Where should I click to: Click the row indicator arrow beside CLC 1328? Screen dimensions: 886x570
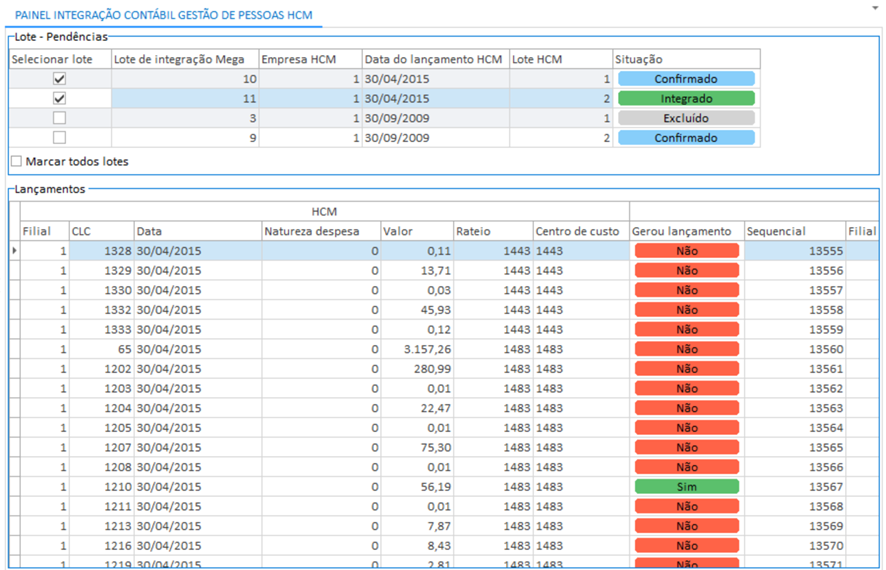tap(14, 251)
